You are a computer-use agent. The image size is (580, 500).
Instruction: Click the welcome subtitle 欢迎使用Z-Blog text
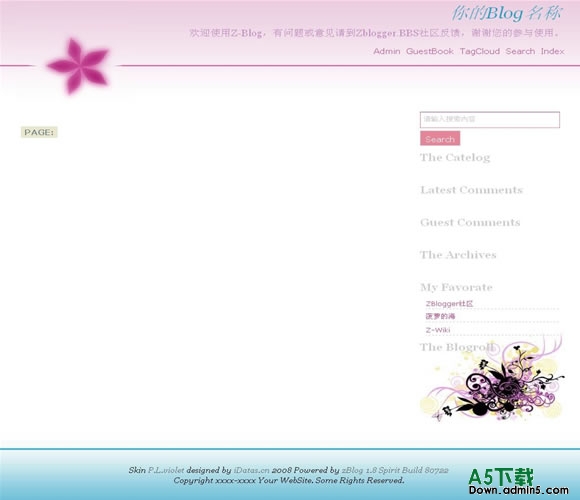click(x=375, y=33)
